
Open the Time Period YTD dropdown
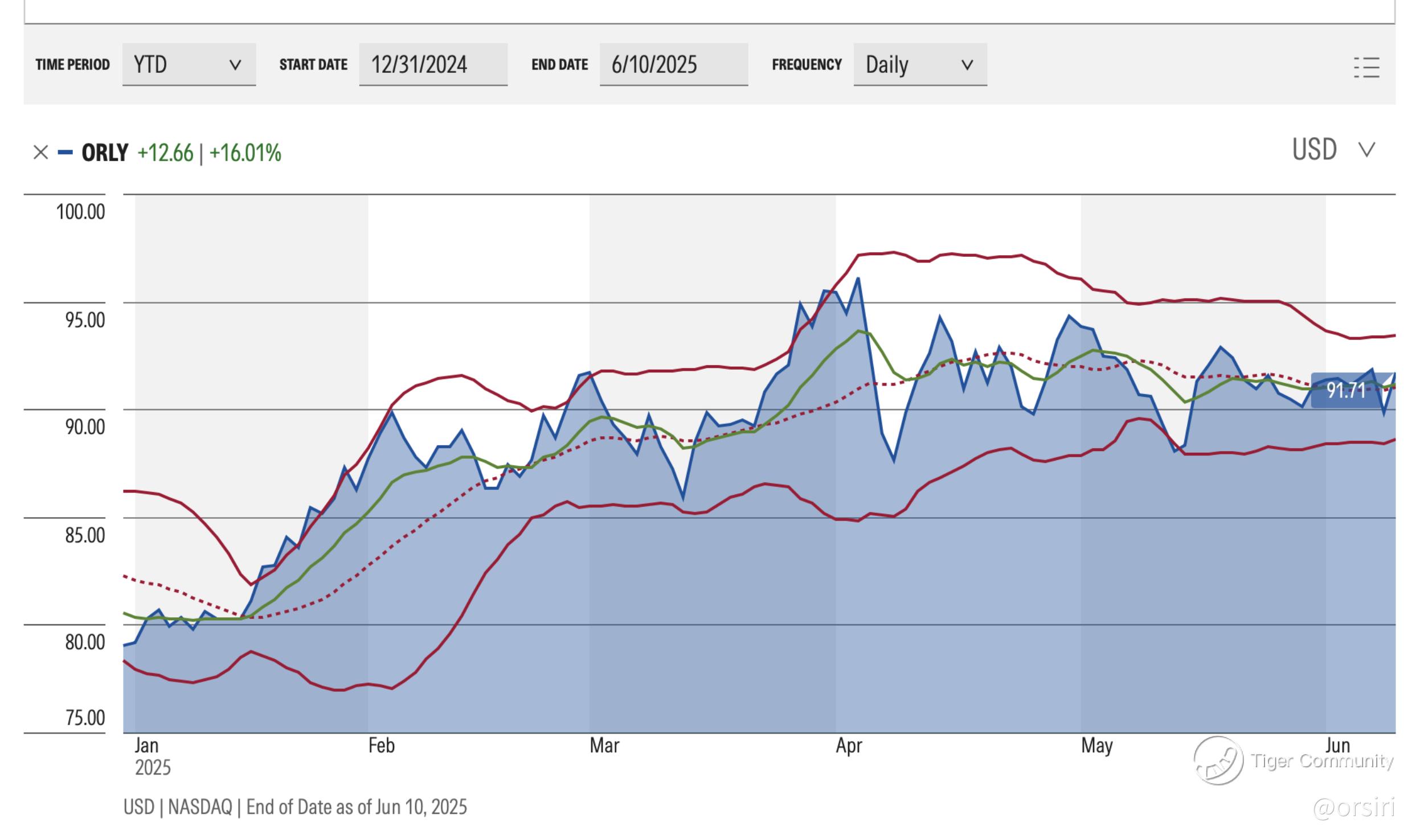click(x=189, y=64)
